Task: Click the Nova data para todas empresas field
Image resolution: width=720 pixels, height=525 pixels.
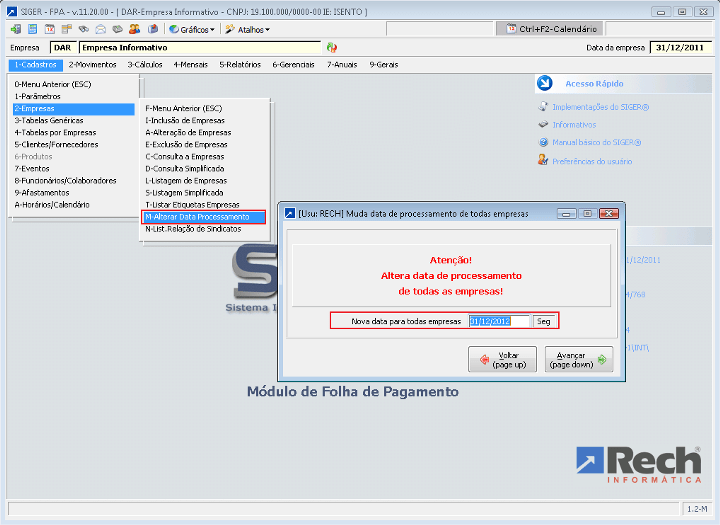Action: (499, 321)
